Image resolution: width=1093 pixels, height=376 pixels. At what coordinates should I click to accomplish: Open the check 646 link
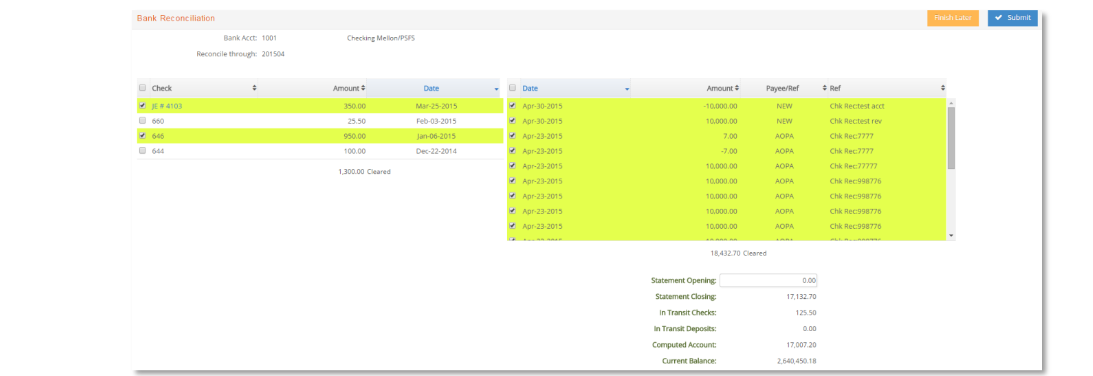[157, 136]
